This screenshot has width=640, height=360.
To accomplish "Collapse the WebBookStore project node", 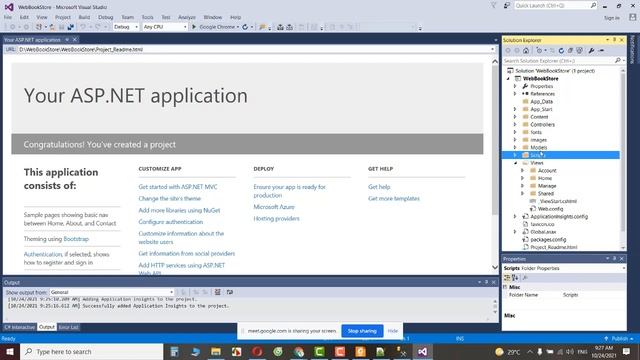I will pos(508,78).
